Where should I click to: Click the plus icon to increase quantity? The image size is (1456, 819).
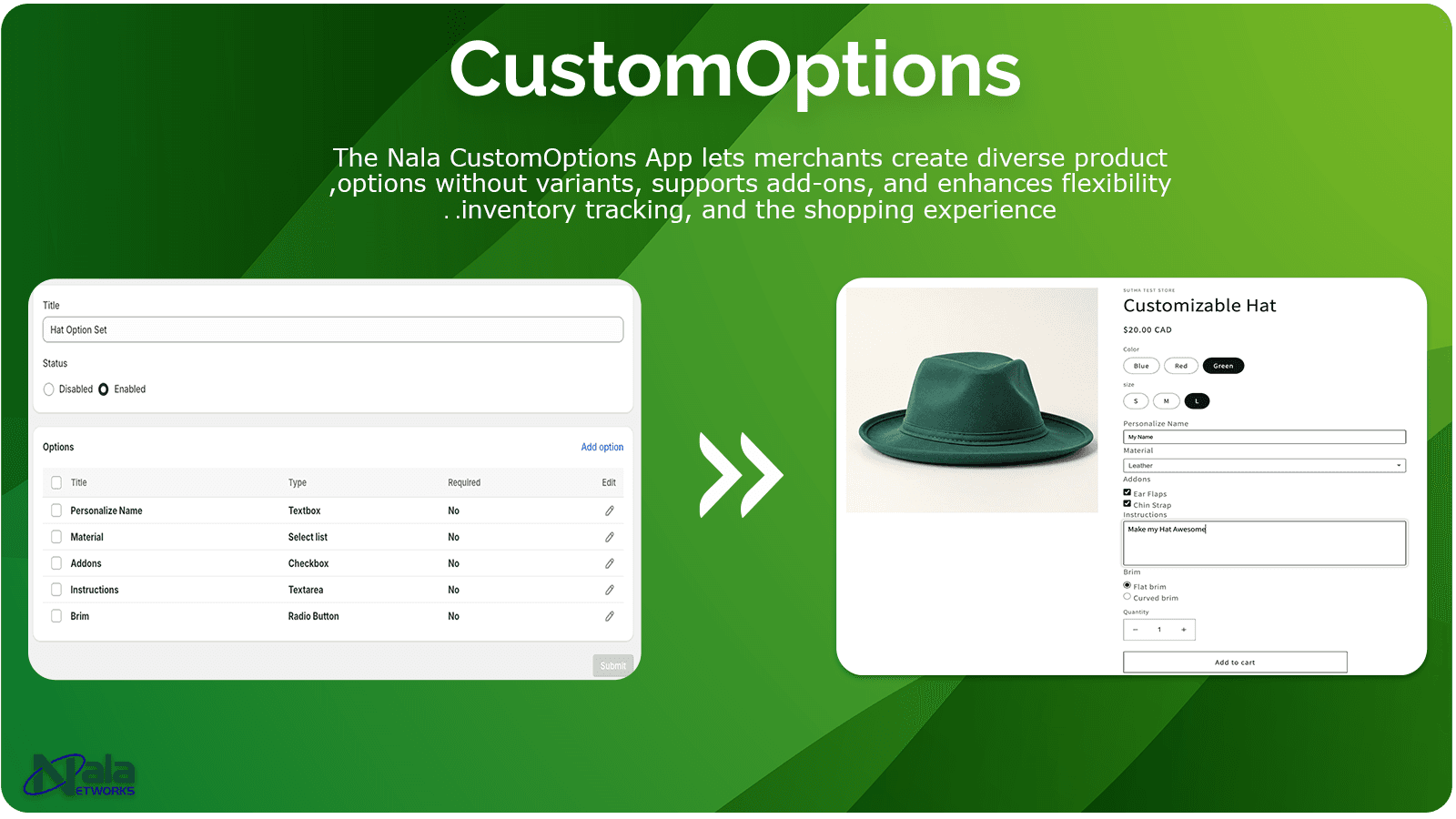[x=1184, y=629]
